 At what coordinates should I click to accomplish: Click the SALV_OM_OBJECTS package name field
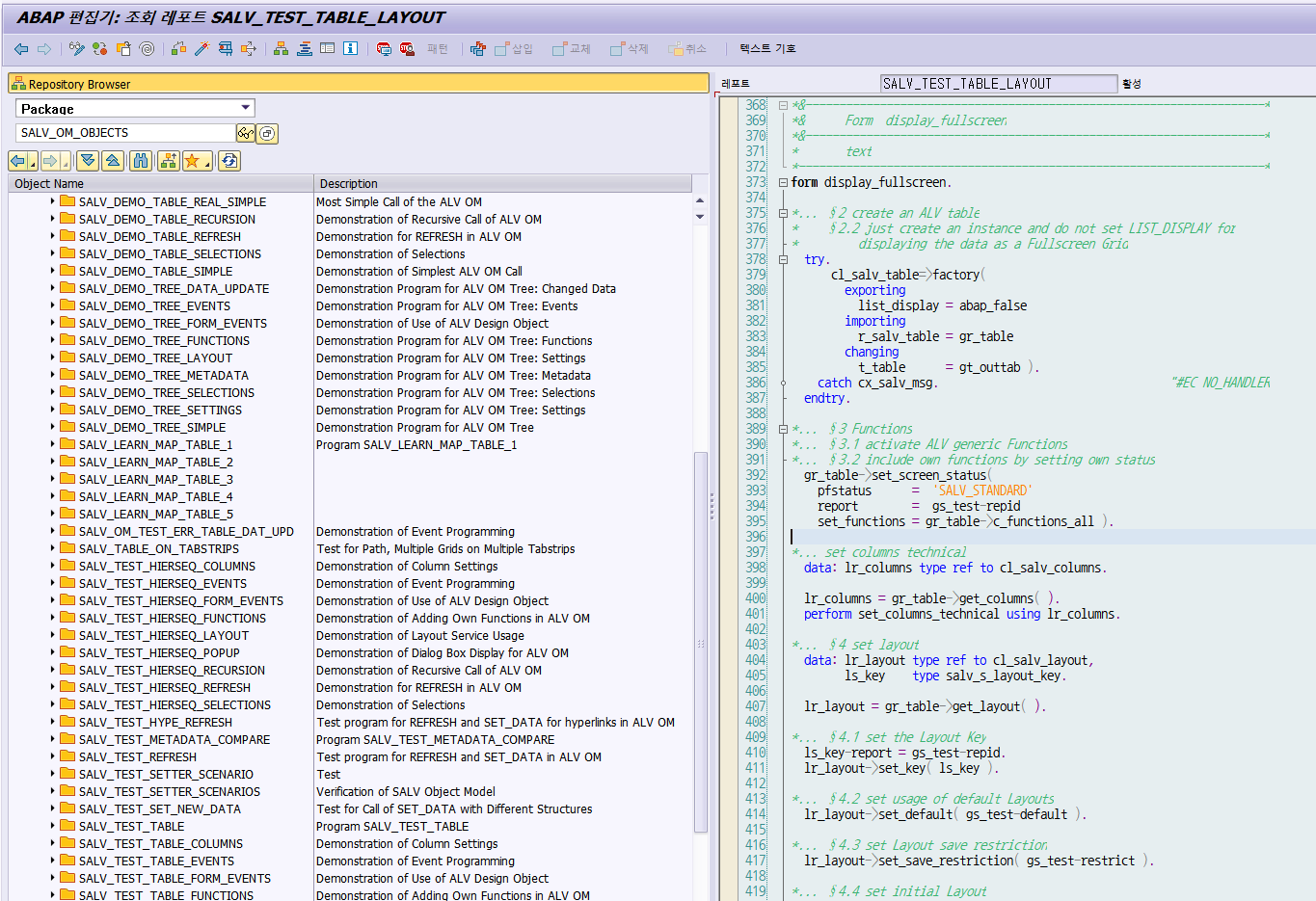124,133
